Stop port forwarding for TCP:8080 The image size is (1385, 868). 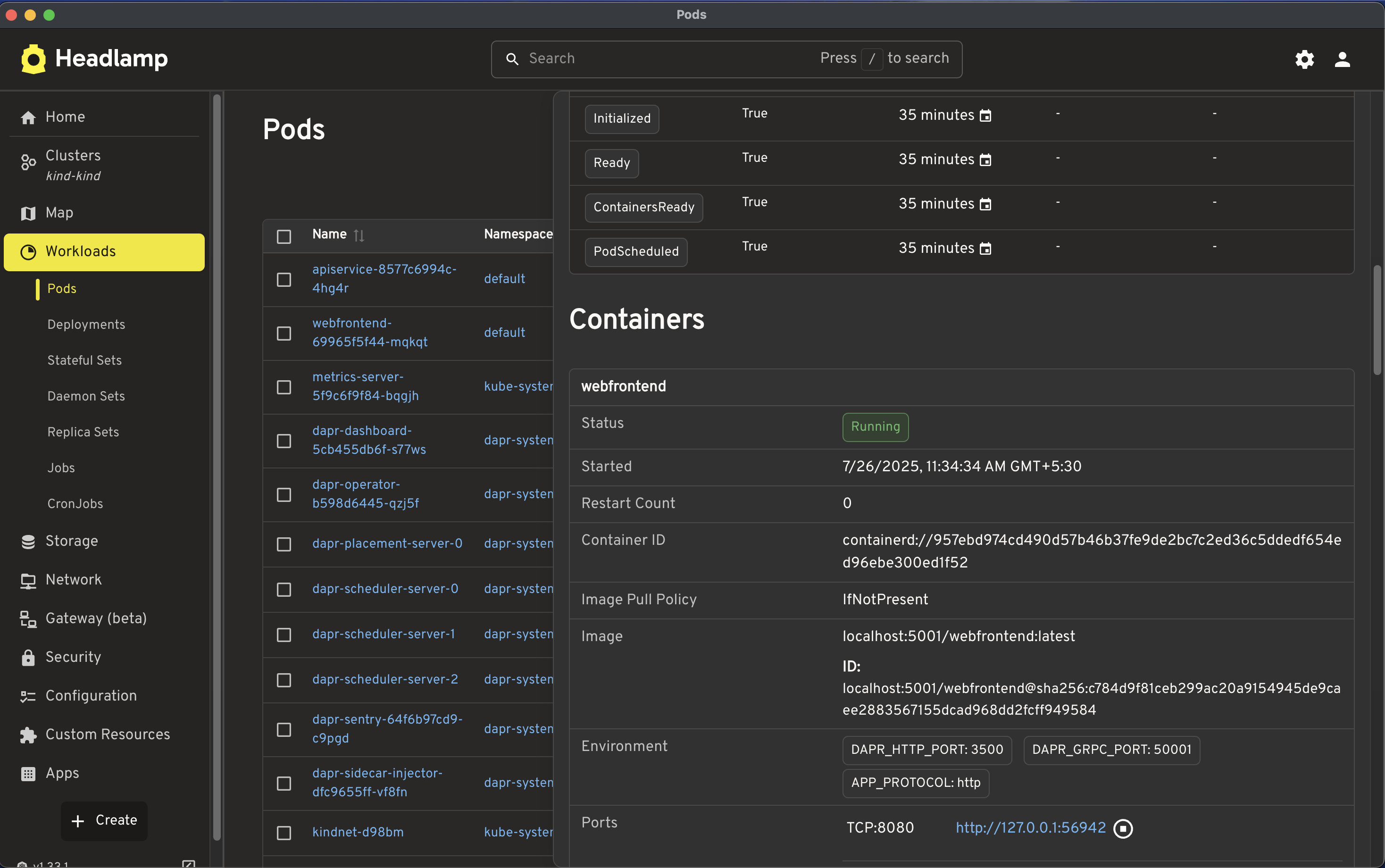tap(1123, 828)
